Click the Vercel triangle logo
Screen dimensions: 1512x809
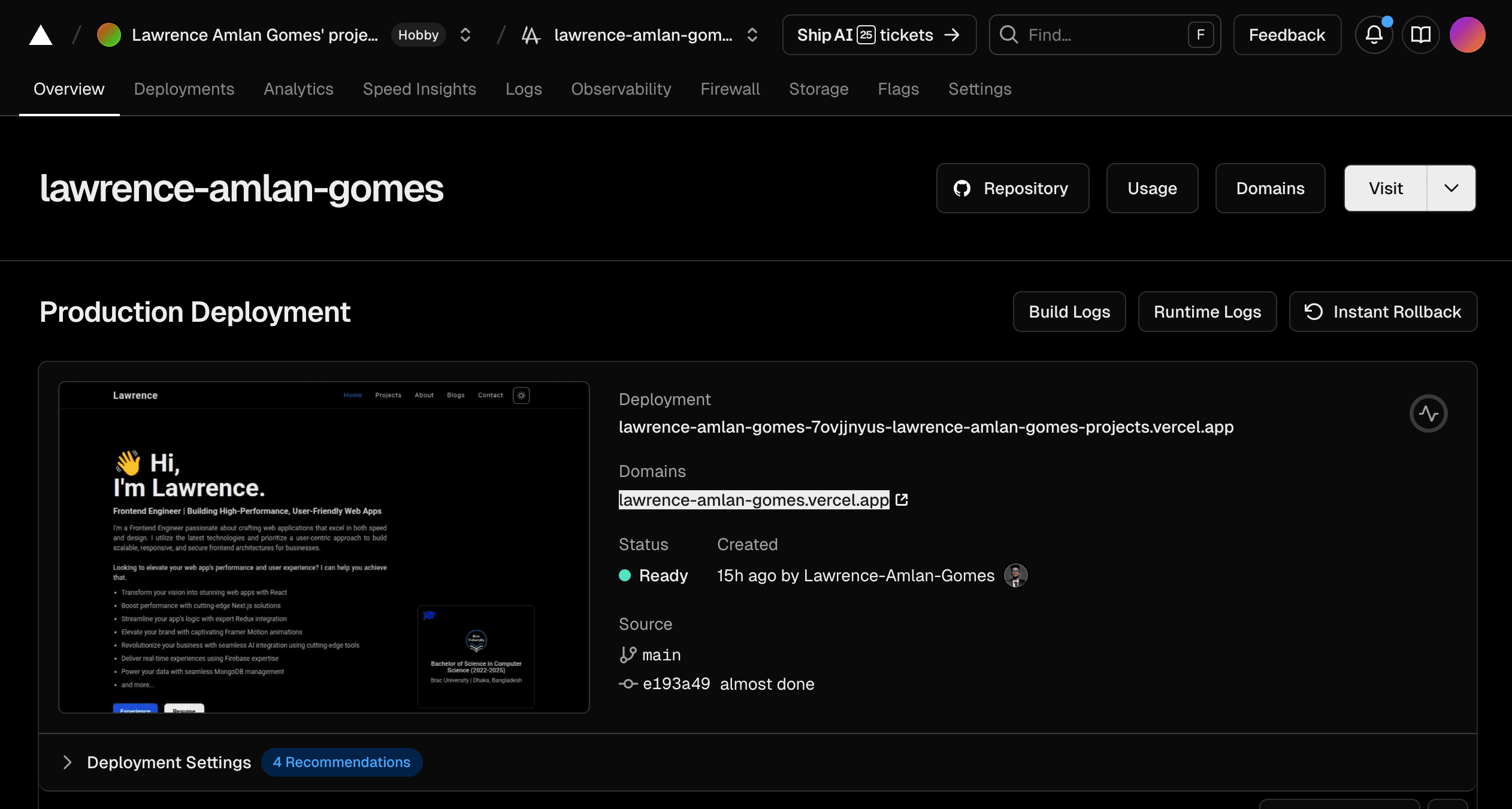point(40,34)
